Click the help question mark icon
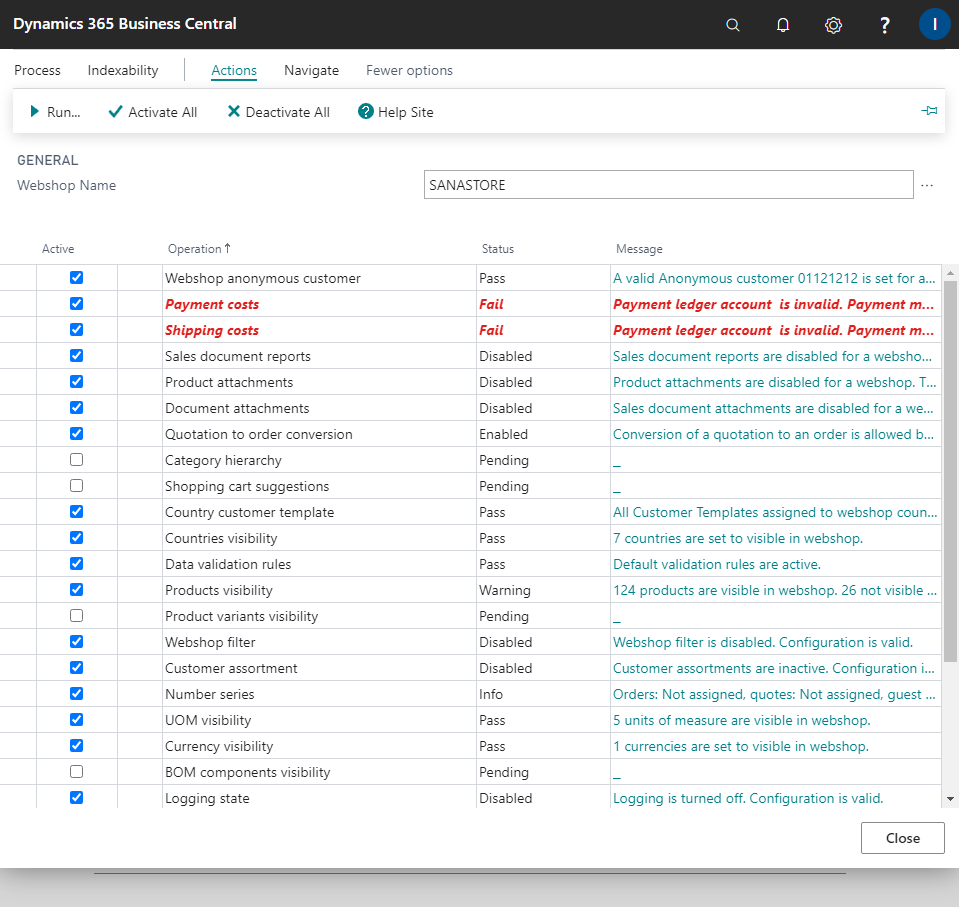Image resolution: width=959 pixels, height=907 pixels. click(884, 25)
